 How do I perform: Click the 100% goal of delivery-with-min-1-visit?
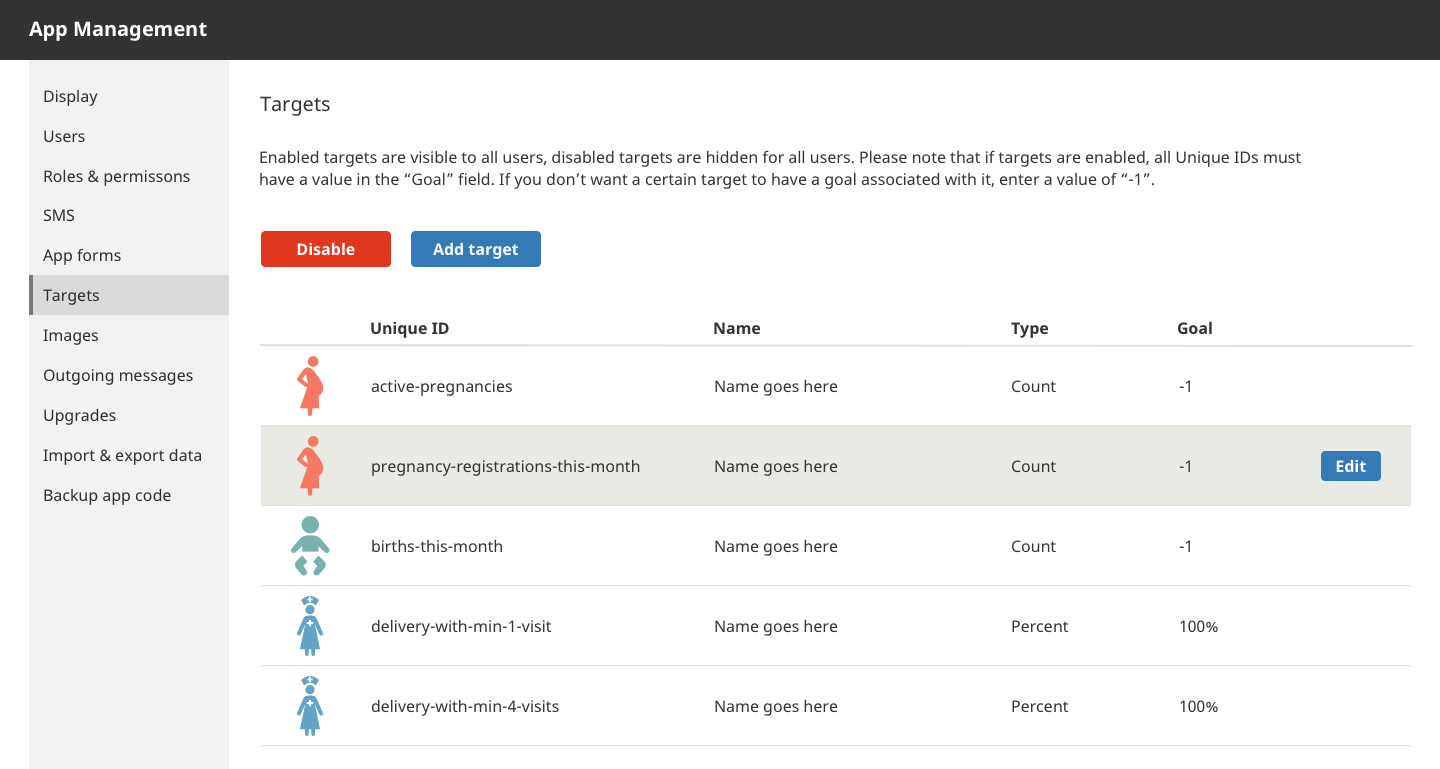1198,626
